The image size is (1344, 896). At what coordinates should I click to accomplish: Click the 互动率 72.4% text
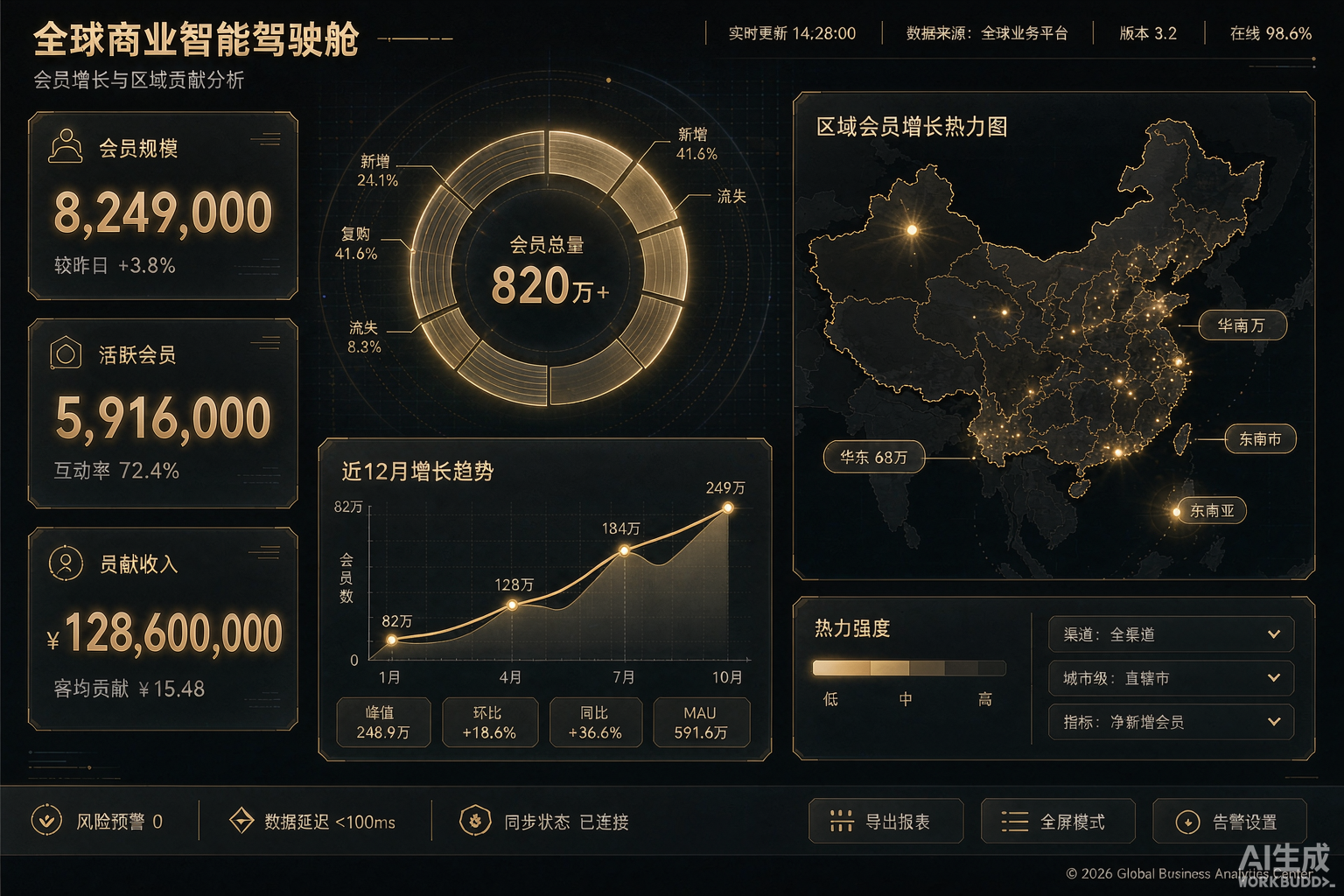(x=116, y=471)
